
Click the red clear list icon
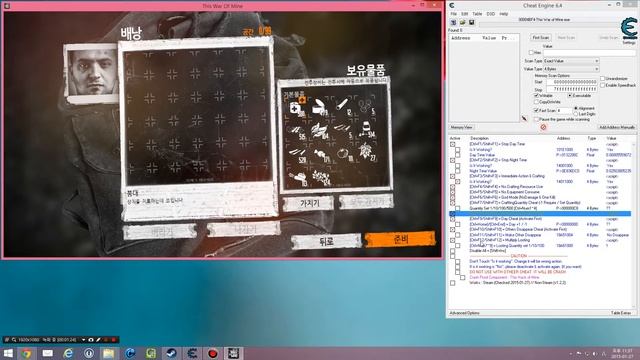[543, 127]
